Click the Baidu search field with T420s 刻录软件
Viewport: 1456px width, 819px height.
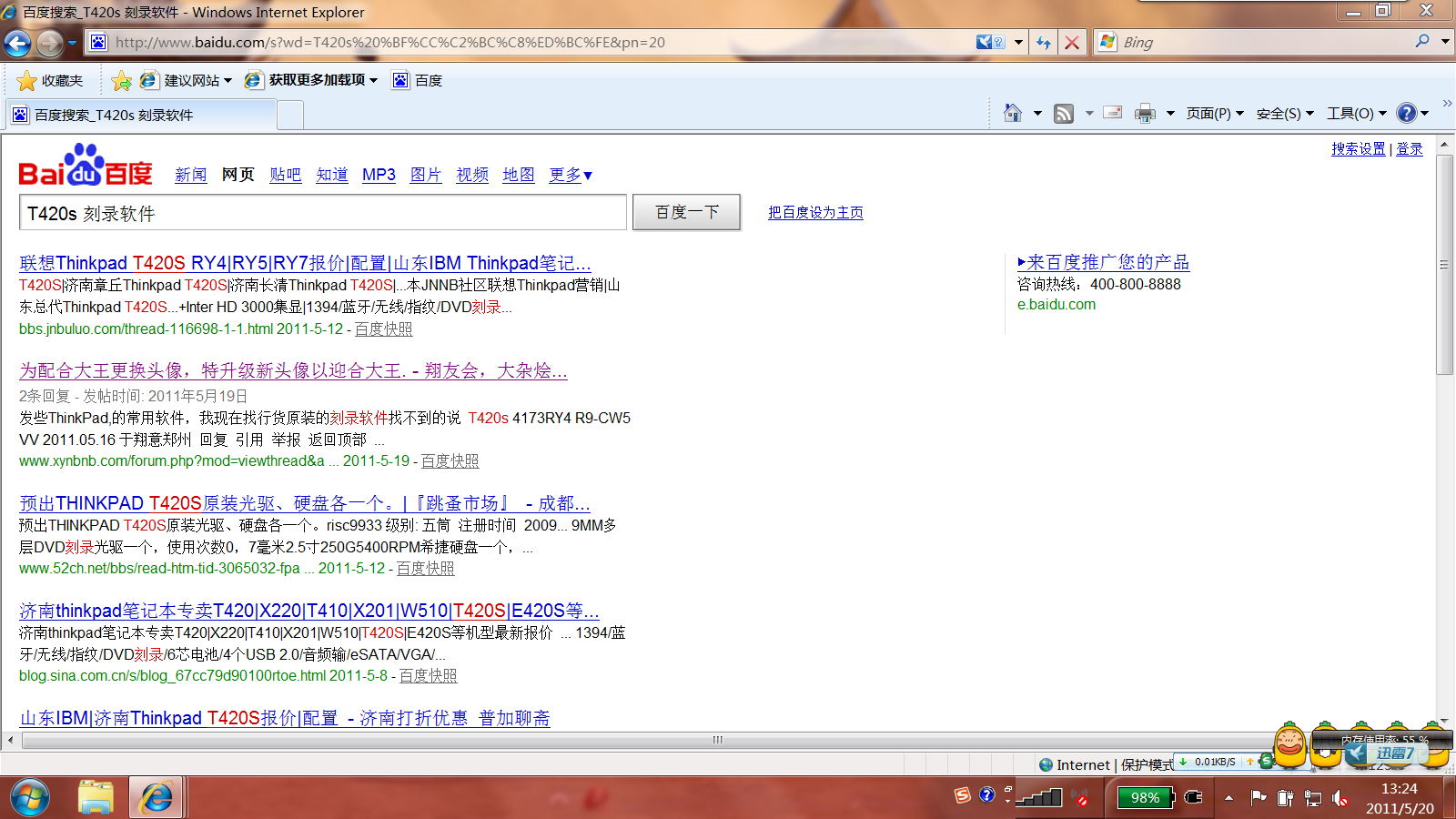[x=323, y=213]
